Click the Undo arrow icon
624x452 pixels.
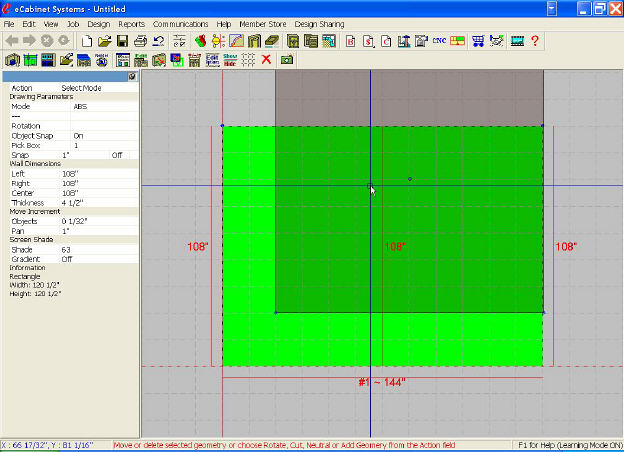click(158, 41)
